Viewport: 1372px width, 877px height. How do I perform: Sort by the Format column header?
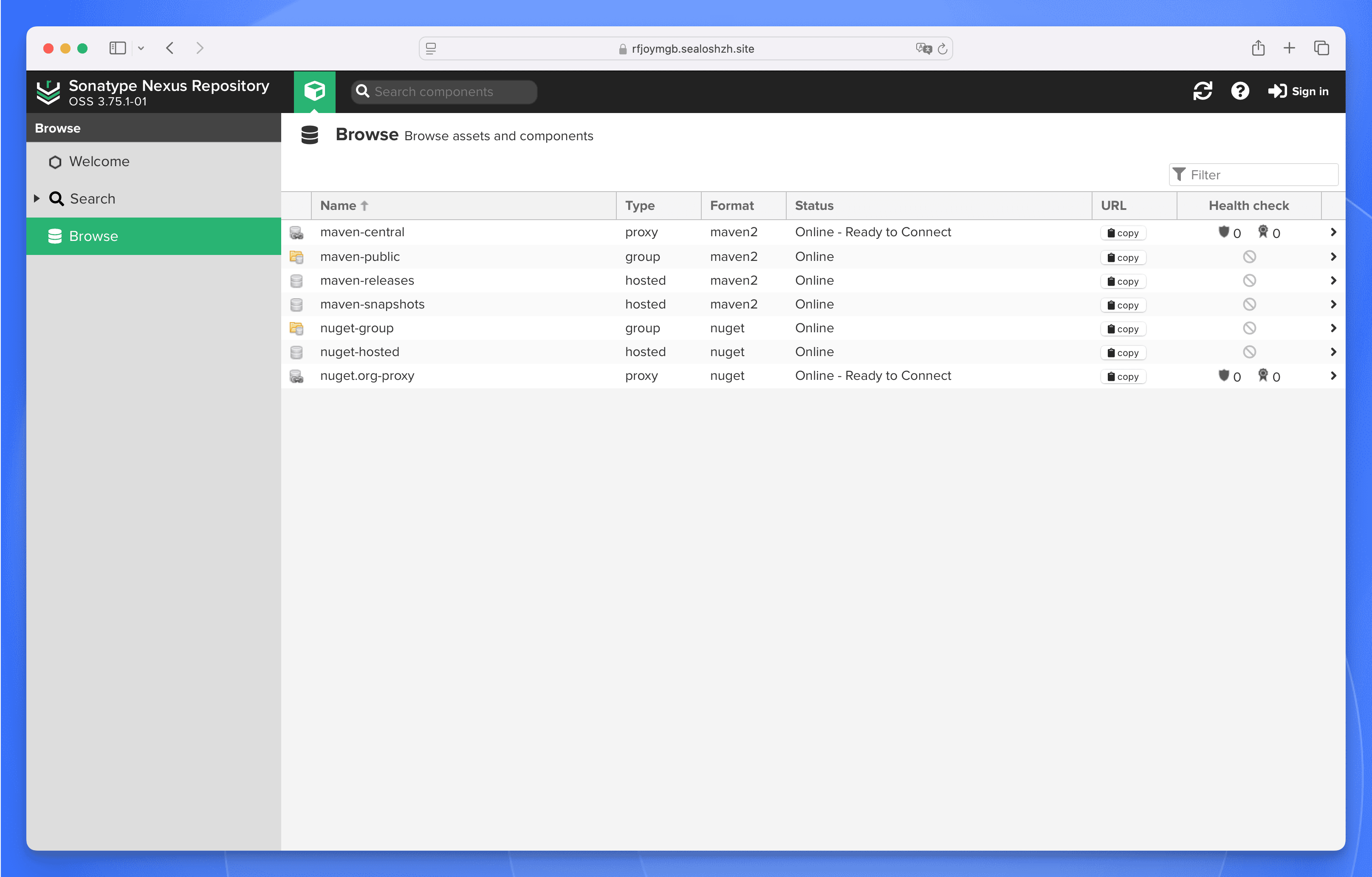tap(743, 206)
